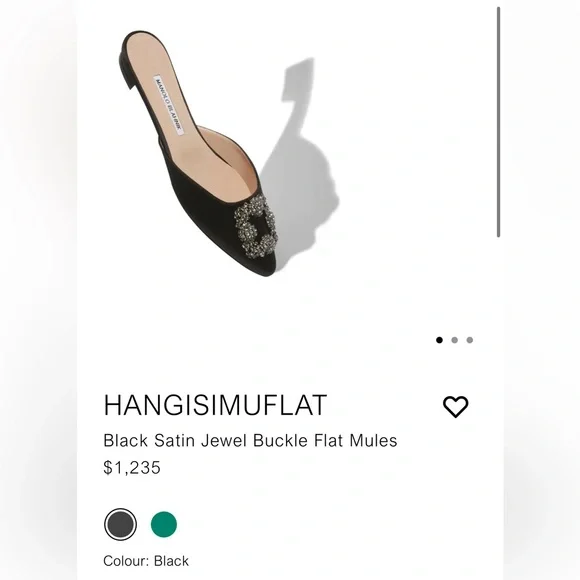Click the word Black in colour label
580x580 pixels.
coord(172,561)
